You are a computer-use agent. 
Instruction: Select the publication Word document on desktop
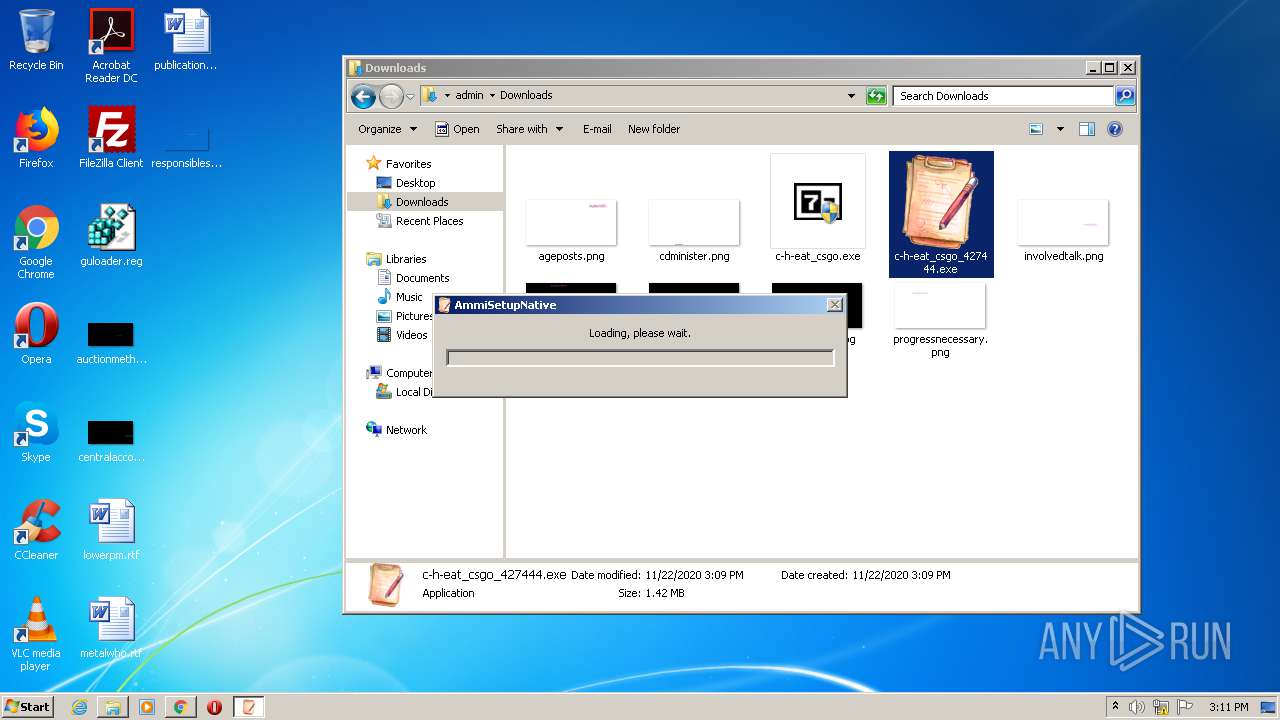186,40
